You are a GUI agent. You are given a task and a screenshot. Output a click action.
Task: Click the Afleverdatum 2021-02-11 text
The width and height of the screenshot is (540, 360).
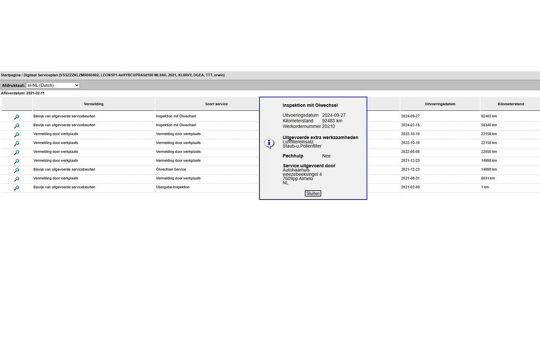[x=22, y=93]
